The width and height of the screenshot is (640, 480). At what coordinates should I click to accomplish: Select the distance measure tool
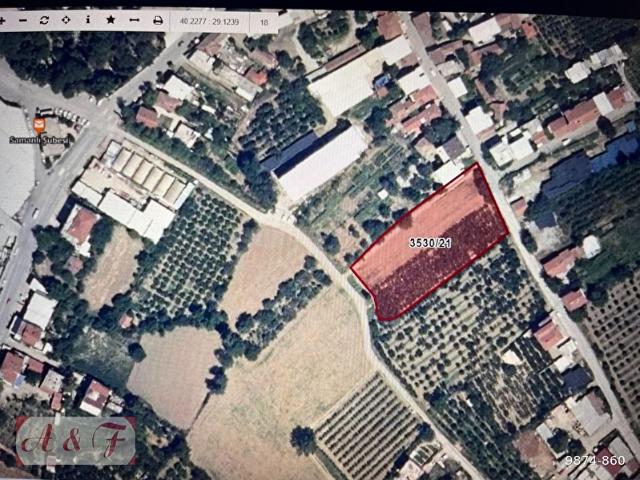(x=134, y=20)
